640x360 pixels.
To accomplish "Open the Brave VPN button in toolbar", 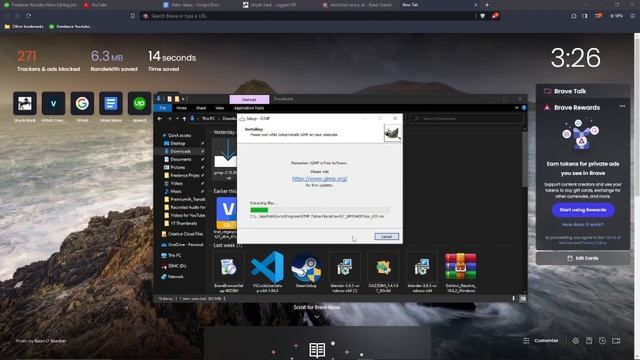I will click(x=616, y=16).
